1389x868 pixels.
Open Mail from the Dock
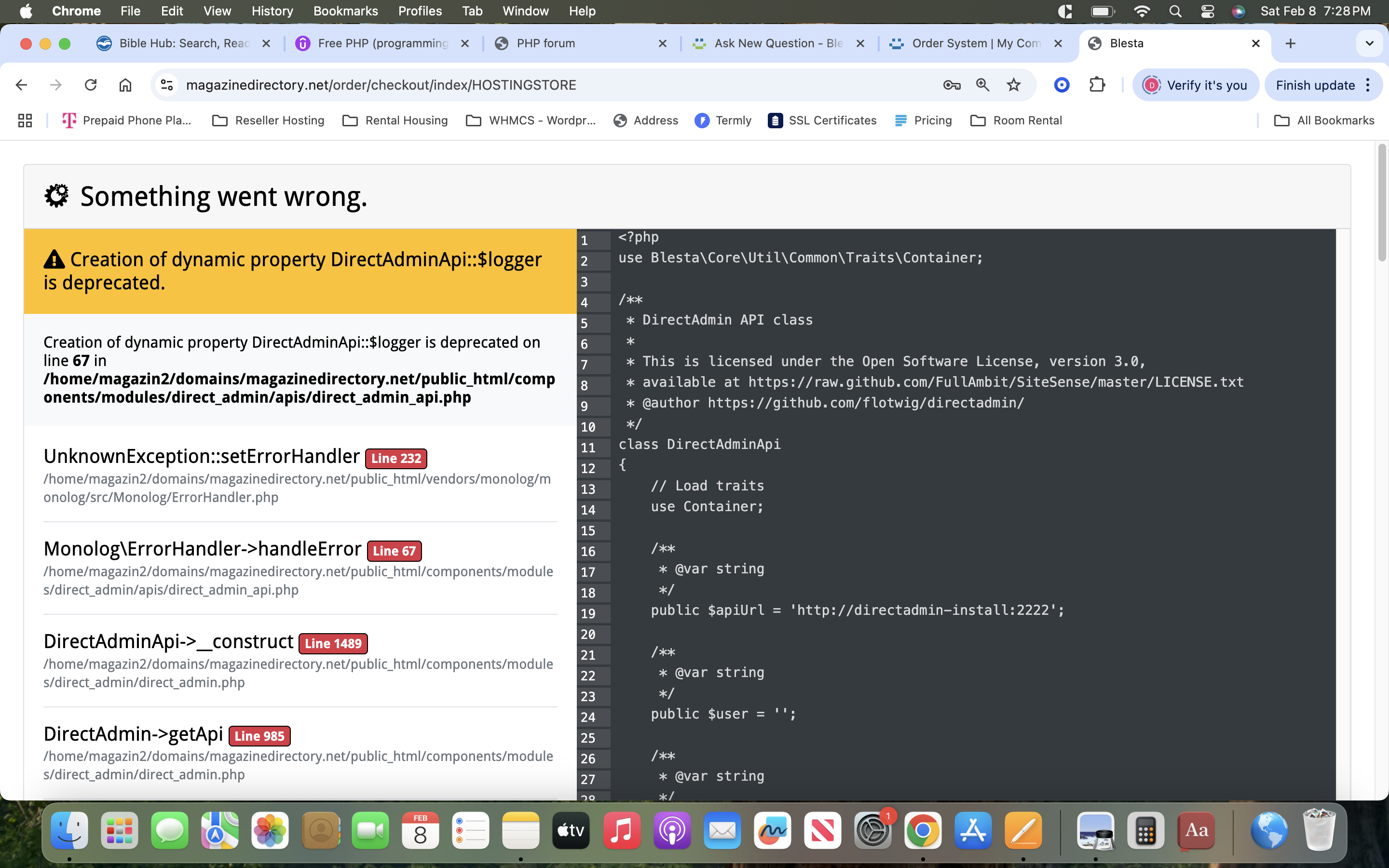pos(722,831)
